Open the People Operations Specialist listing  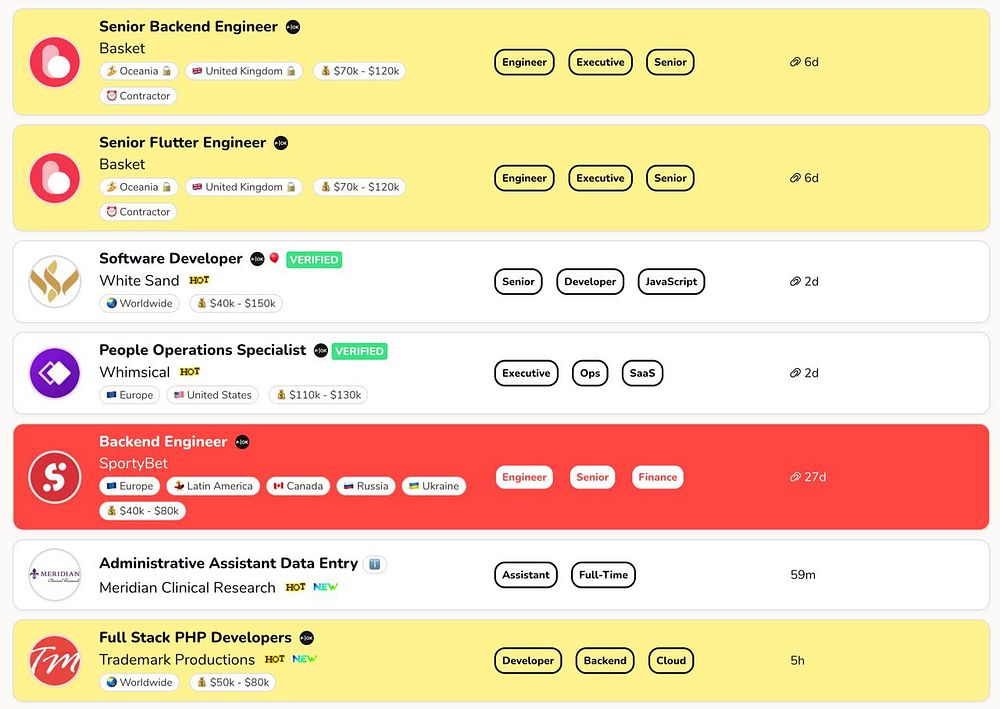click(x=202, y=350)
